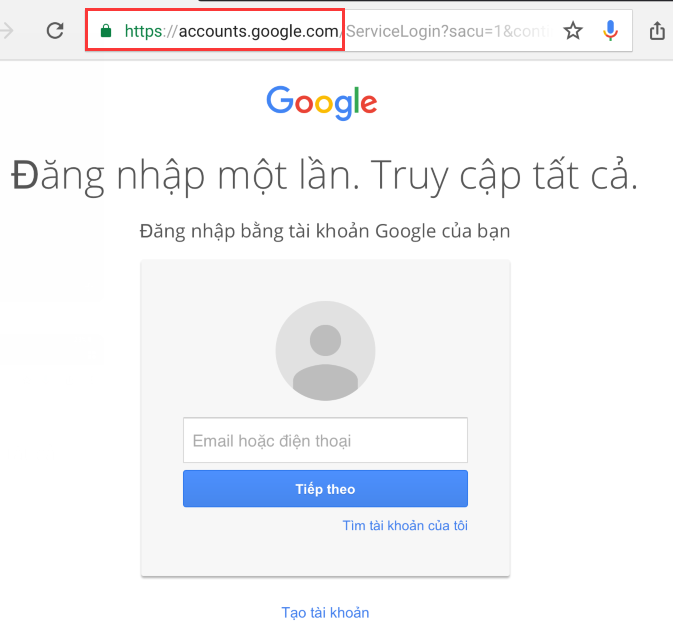Click the green padlock security icon
Image resolution: width=673 pixels, height=632 pixels.
[106, 31]
